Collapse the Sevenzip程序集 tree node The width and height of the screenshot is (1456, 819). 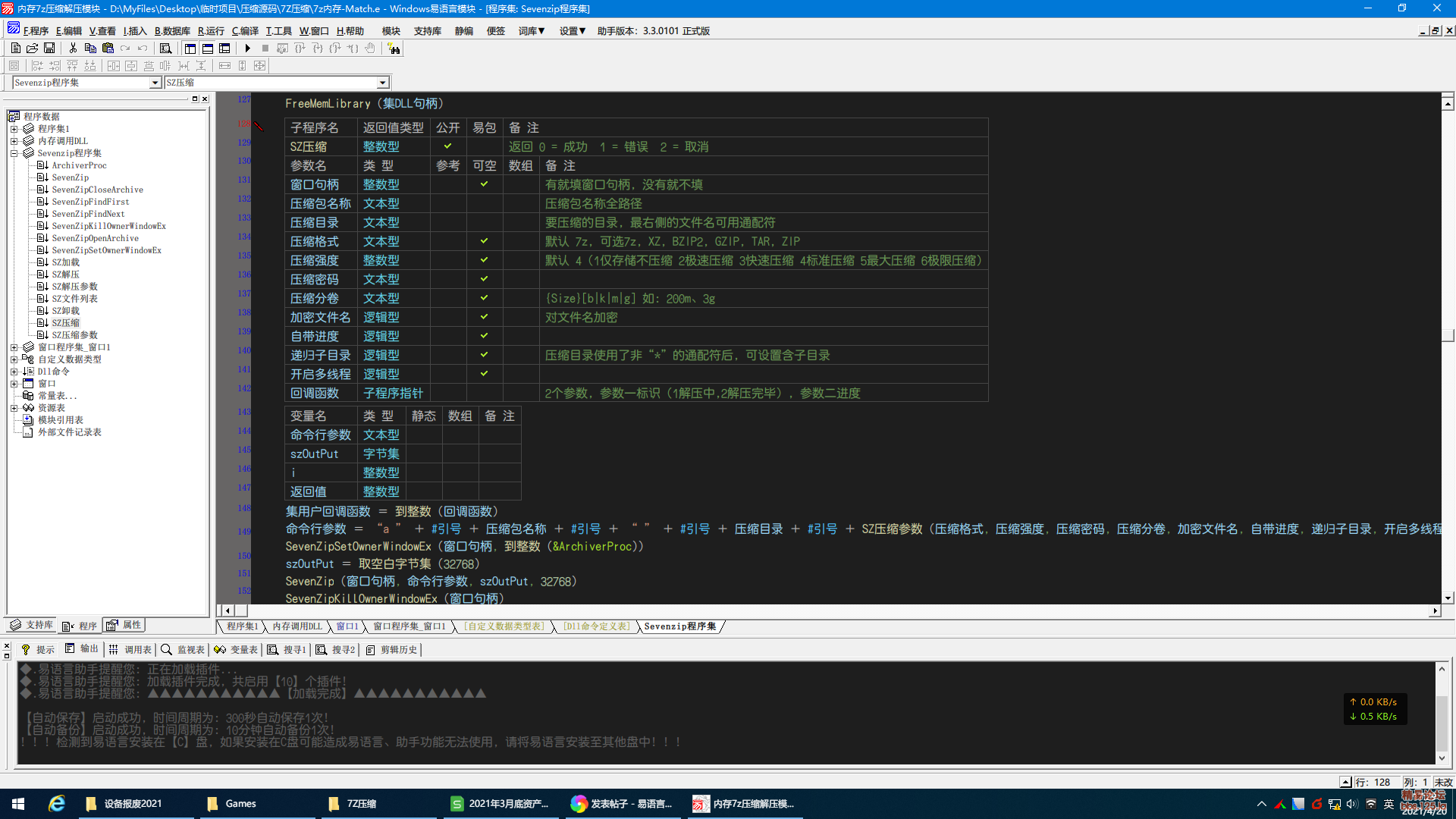[x=14, y=153]
